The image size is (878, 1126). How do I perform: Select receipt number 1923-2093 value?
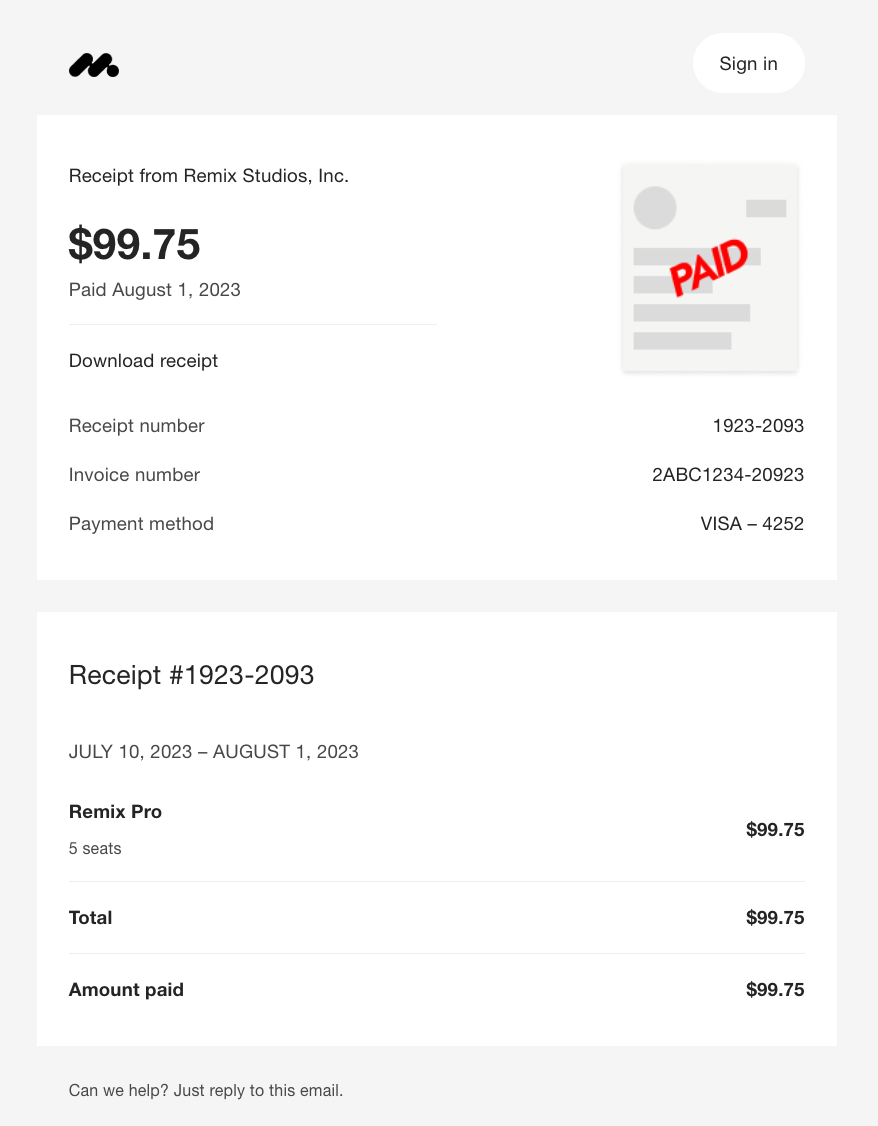click(758, 426)
